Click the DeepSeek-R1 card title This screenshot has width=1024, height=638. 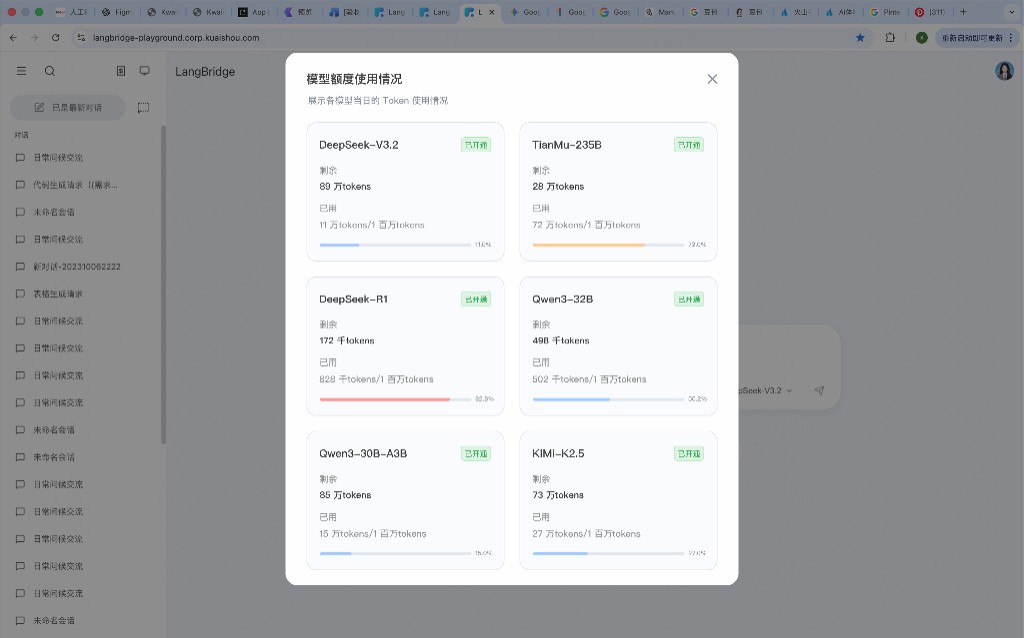[x=353, y=299]
